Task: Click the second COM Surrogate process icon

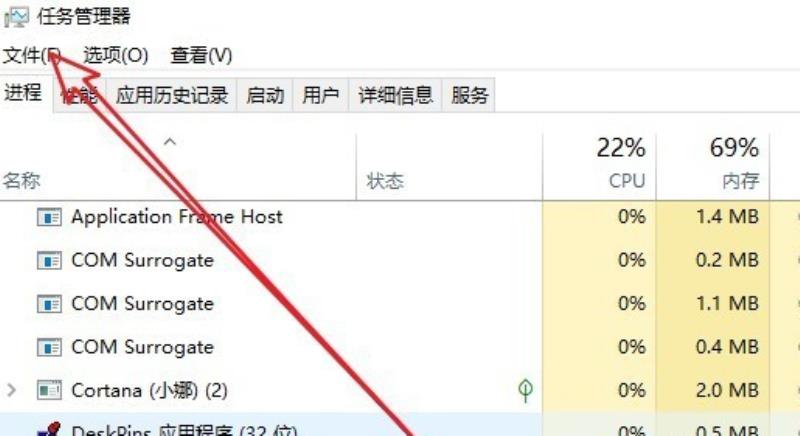Action: tap(49, 304)
